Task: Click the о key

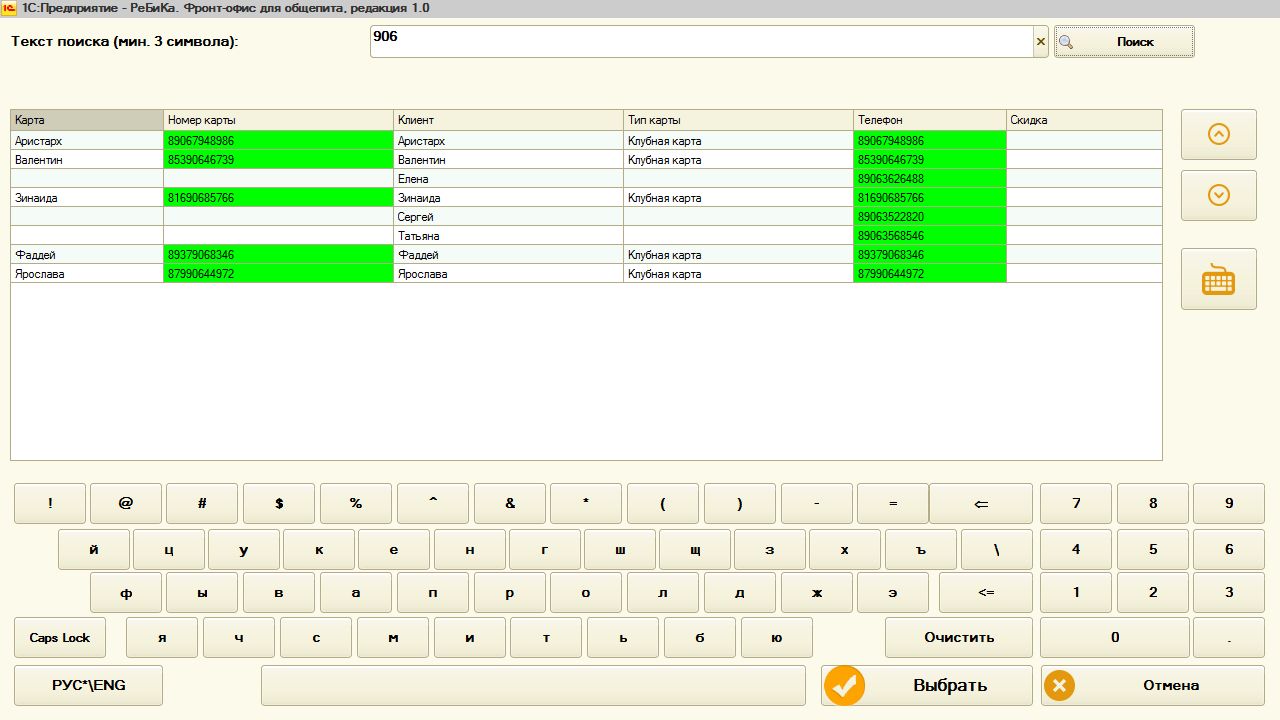Action: 586,592
